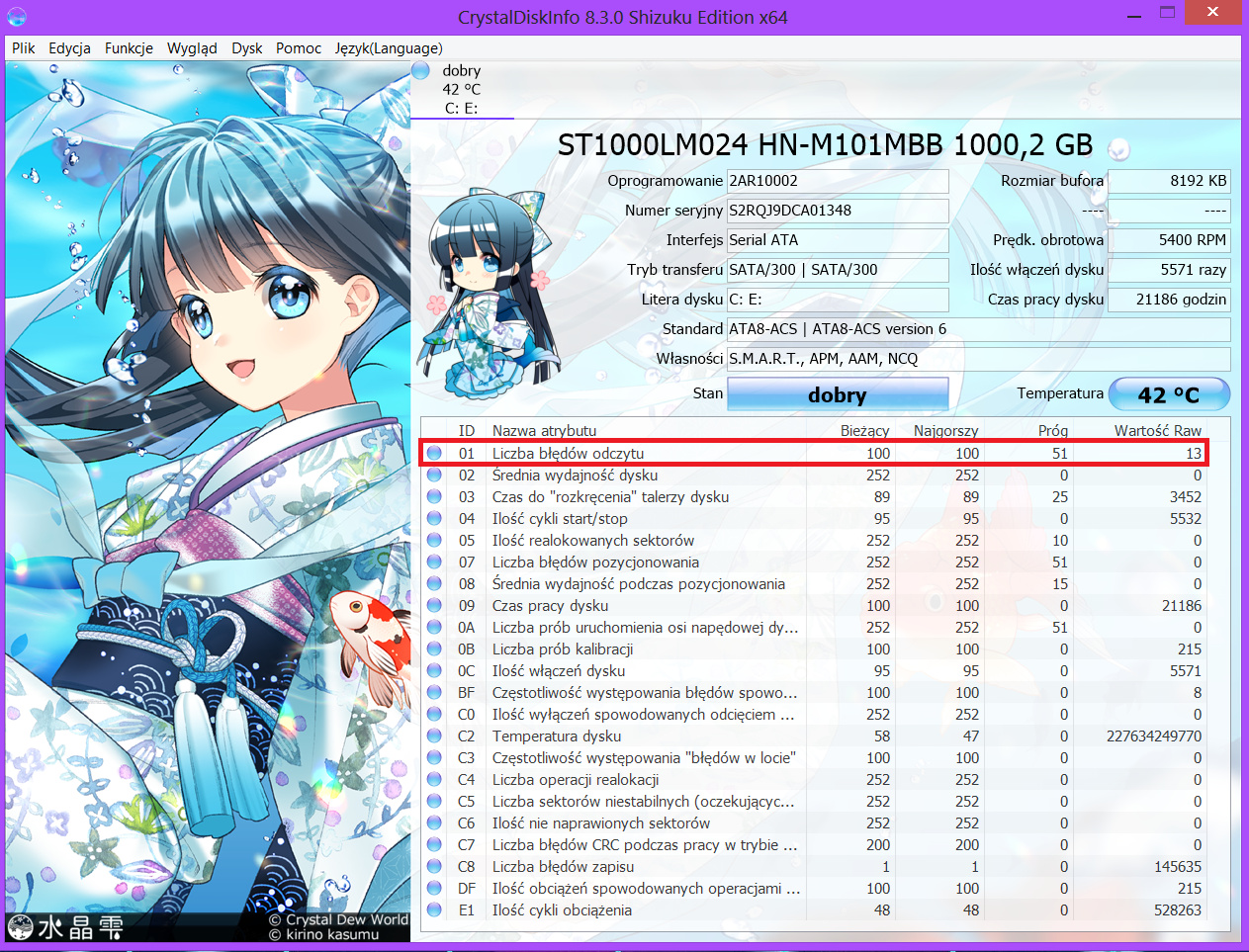
Task: Click status orb for attribute C7
Action: click(x=434, y=844)
